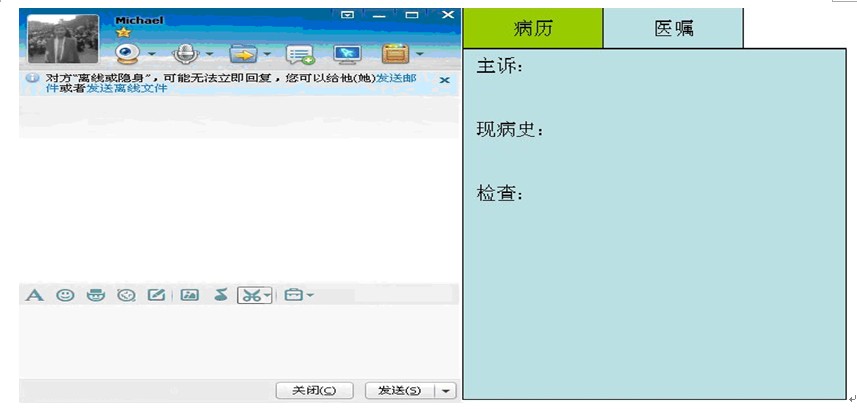Image resolution: width=857 pixels, height=409 pixels.
Task: Switch to the 病历 tab
Action: tap(533, 28)
